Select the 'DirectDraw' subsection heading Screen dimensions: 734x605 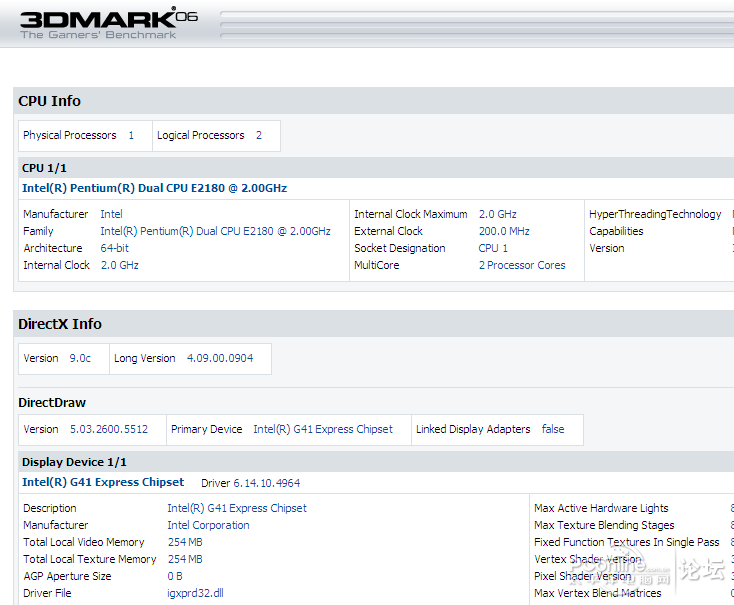(52, 403)
